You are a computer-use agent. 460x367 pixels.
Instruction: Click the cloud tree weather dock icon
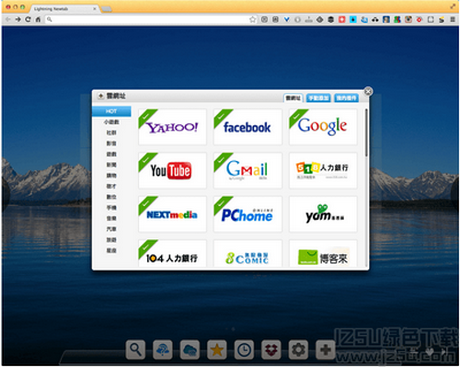point(163,350)
